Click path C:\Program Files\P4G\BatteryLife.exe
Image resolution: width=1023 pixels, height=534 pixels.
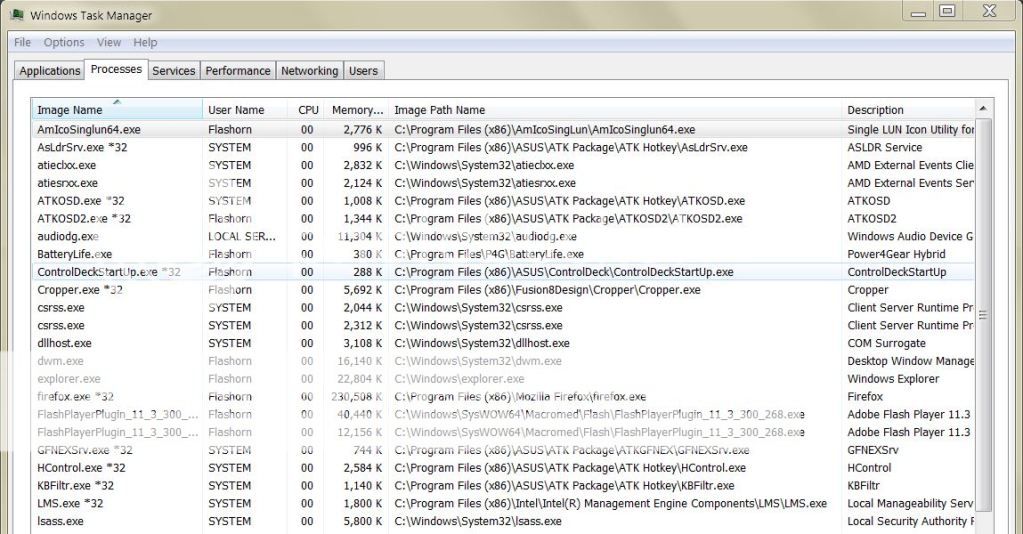(x=489, y=254)
